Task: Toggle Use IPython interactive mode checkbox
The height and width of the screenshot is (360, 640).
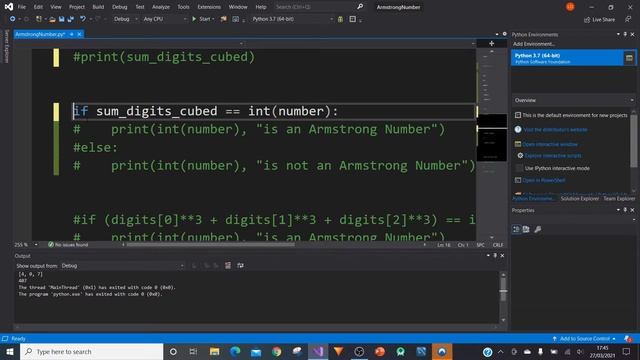Action: pyautogui.click(x=519, y=168)
